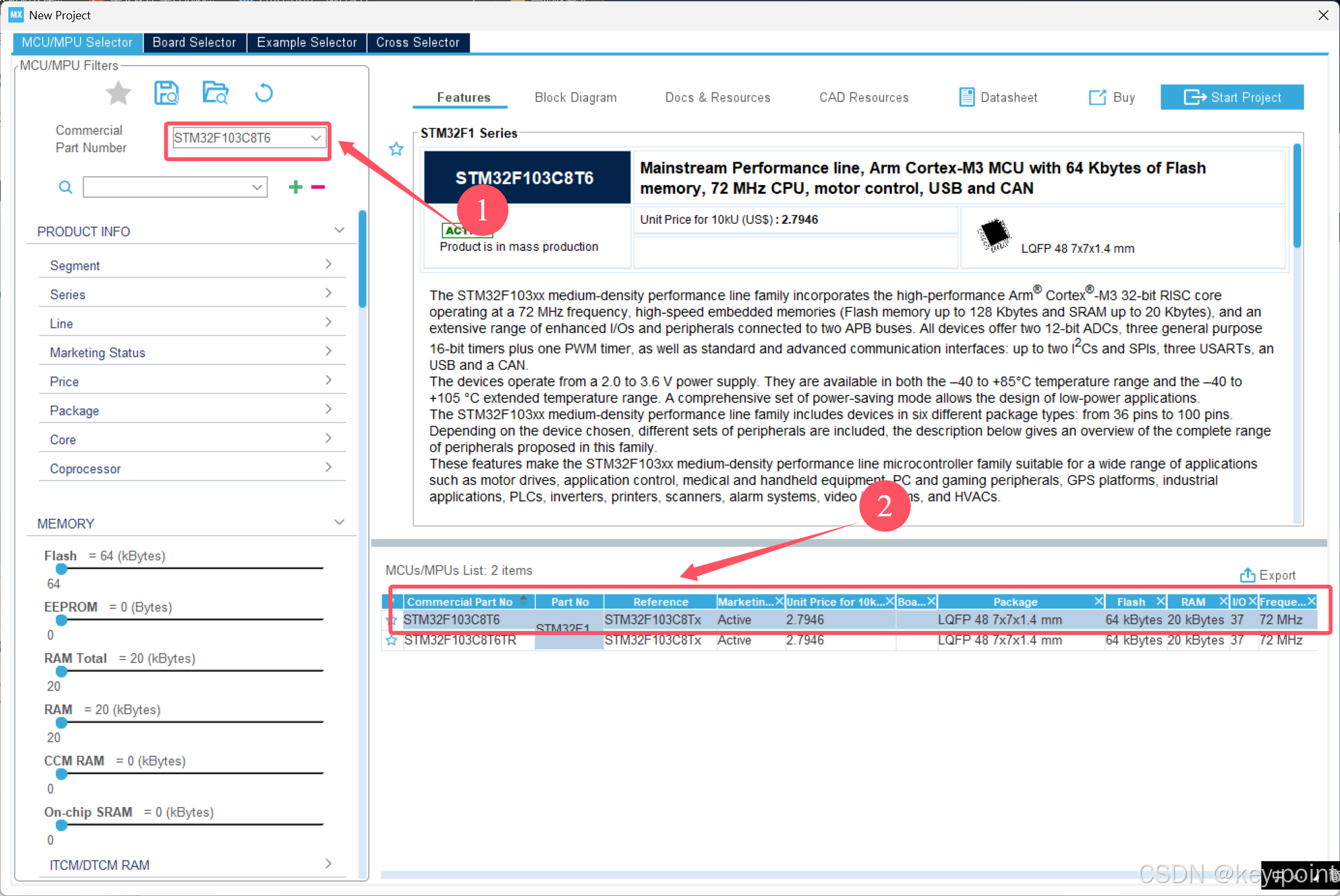
Task: Click the favorites star filter icon
Action: point(118,93)
